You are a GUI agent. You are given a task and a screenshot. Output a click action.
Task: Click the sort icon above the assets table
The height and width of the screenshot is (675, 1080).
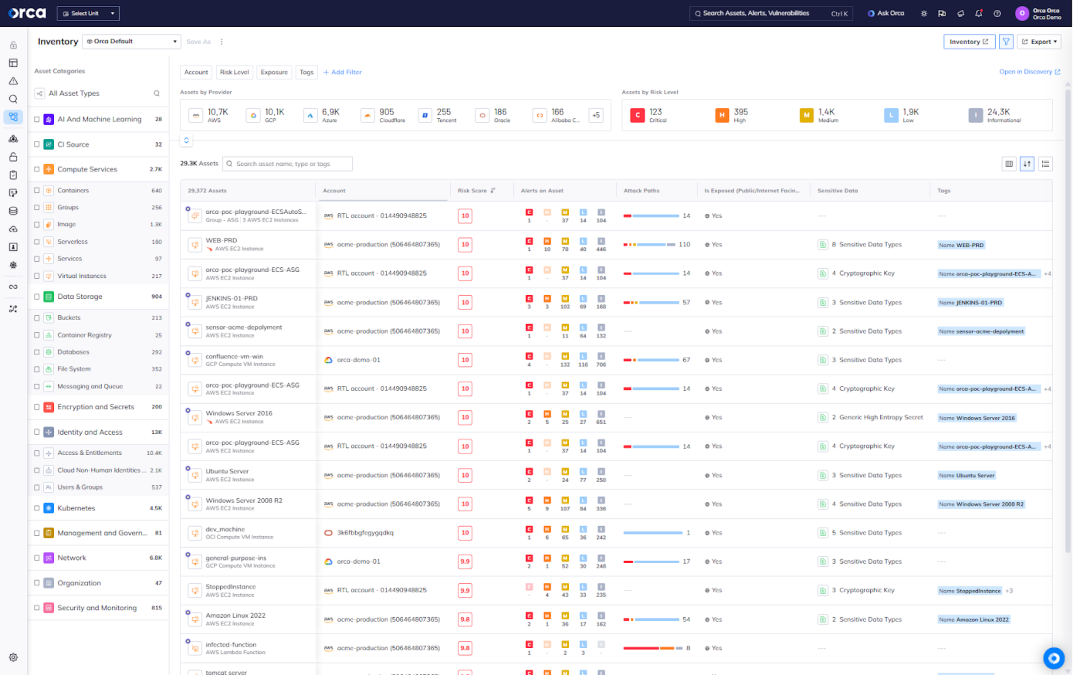(1026, 163)
